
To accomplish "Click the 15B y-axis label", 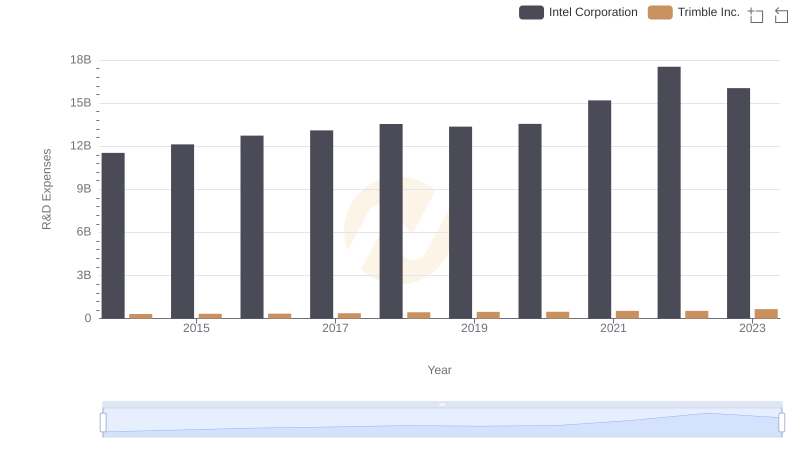I will click(81, 103).
